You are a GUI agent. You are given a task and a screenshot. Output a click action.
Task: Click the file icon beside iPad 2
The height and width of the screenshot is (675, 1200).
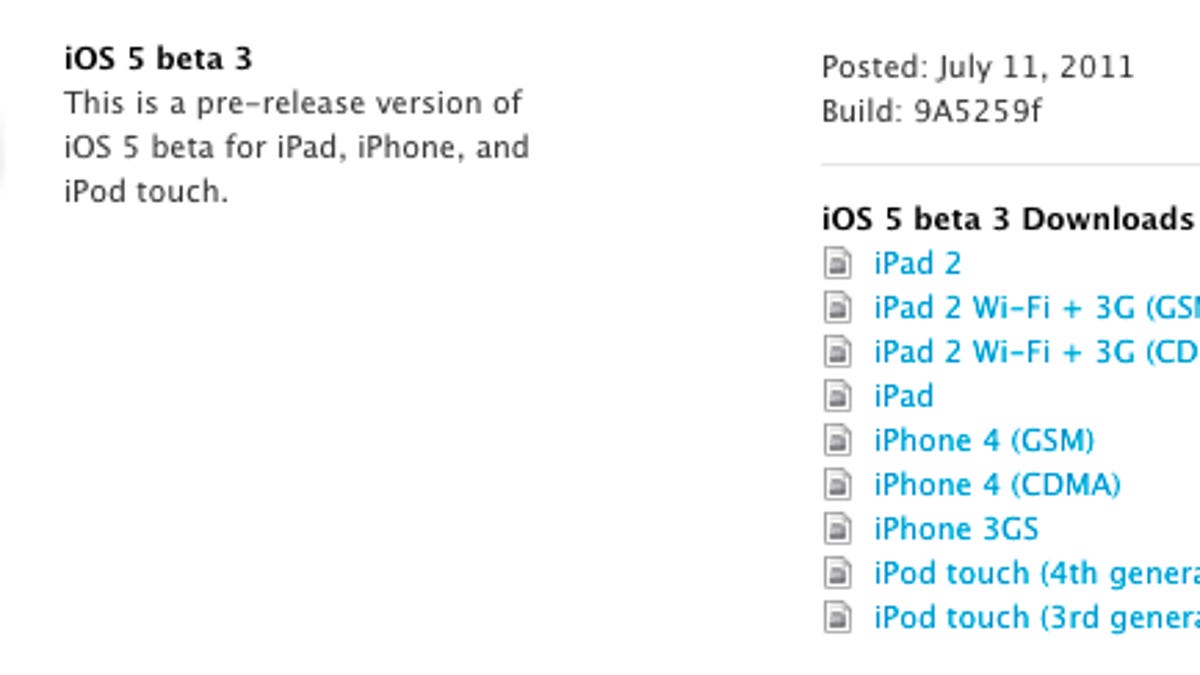pos(840,263)
